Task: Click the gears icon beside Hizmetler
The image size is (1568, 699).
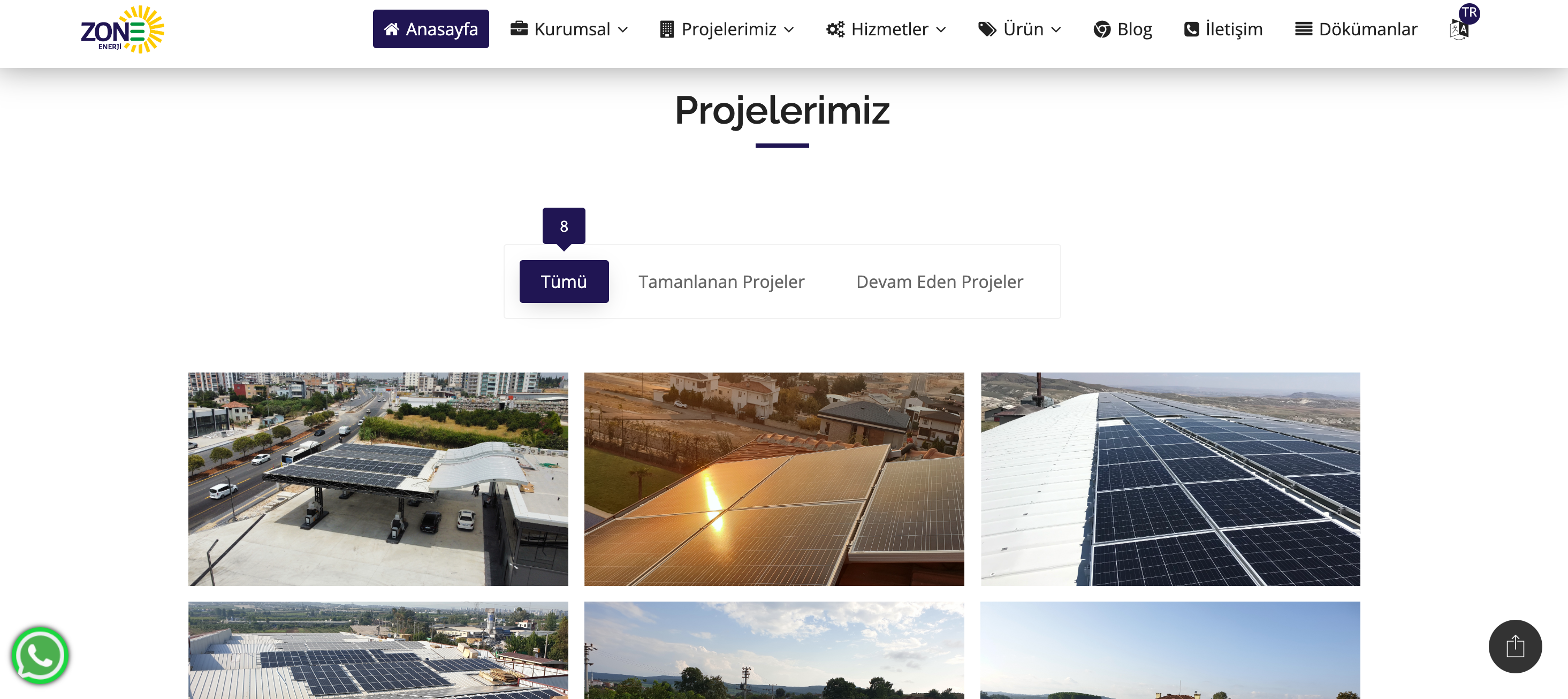Action: [835, 29]
